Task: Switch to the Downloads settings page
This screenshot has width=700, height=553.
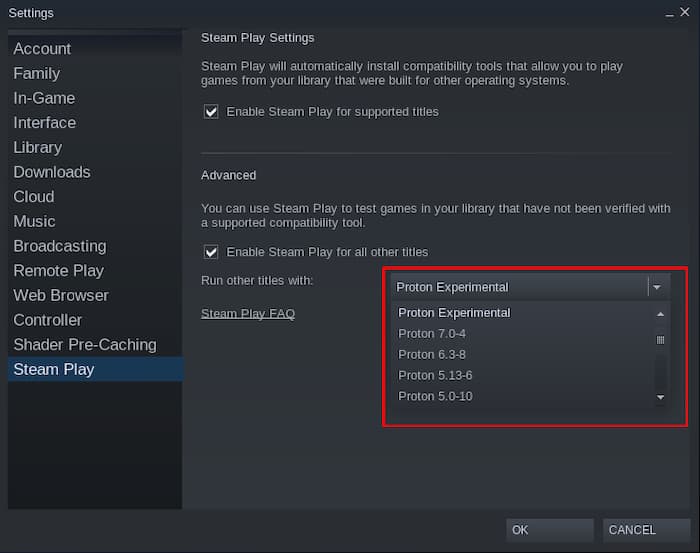Action: pyautogui.click(x=52, y=172)
